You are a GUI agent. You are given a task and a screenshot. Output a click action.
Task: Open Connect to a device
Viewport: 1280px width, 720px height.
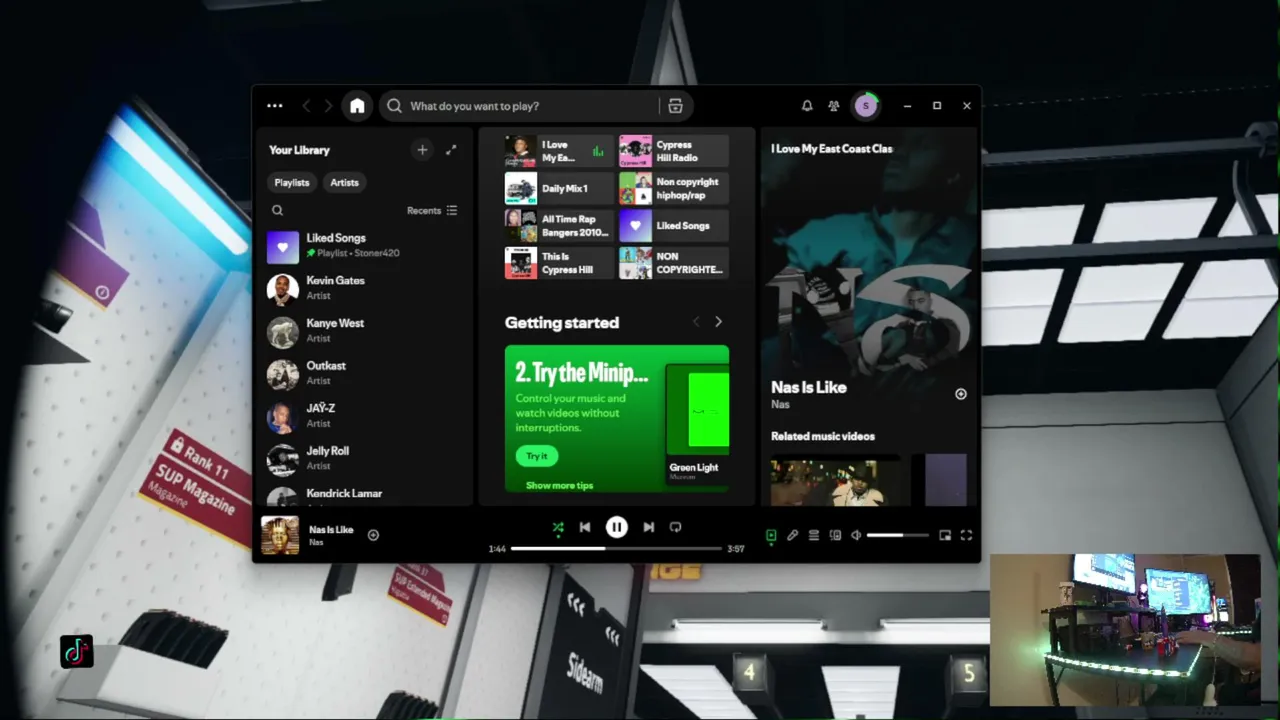pos(835,536)
